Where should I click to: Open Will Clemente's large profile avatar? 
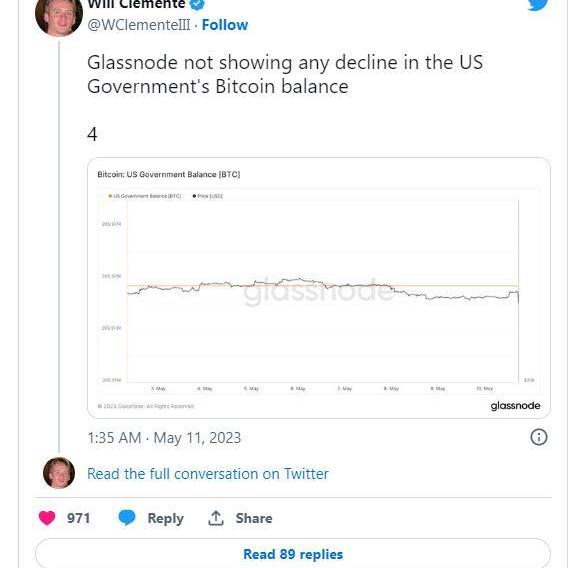[x=59, y=16]
